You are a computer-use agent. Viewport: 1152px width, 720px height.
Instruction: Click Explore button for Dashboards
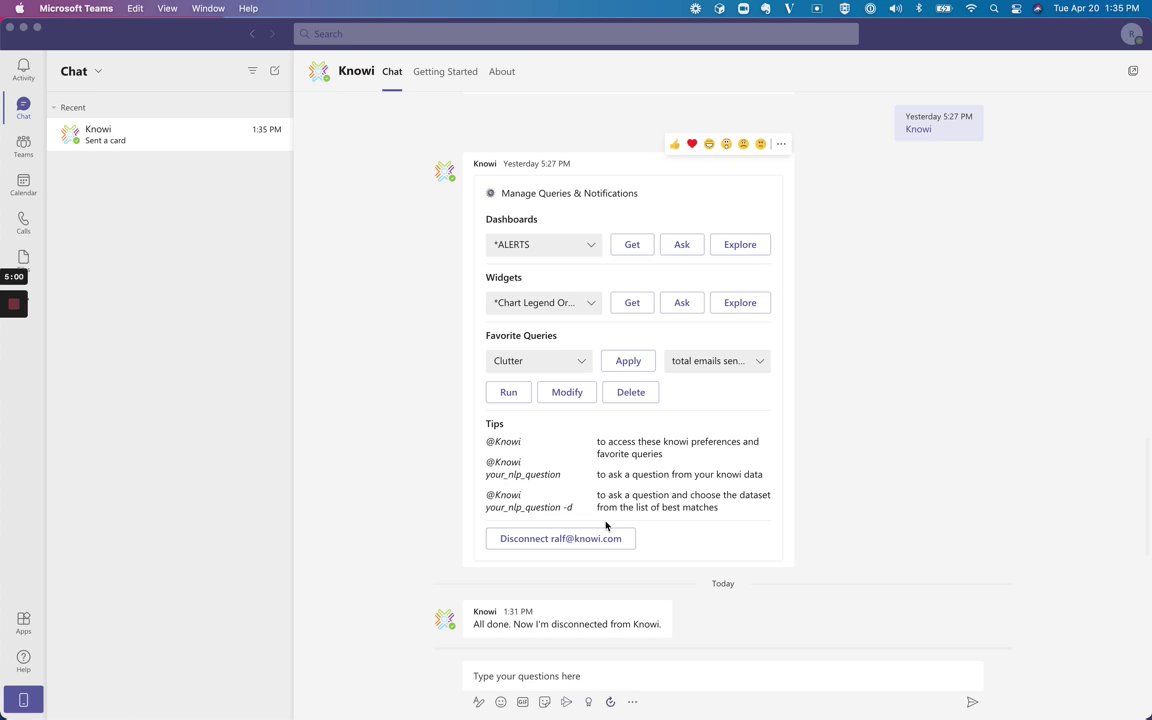point(740,245)
